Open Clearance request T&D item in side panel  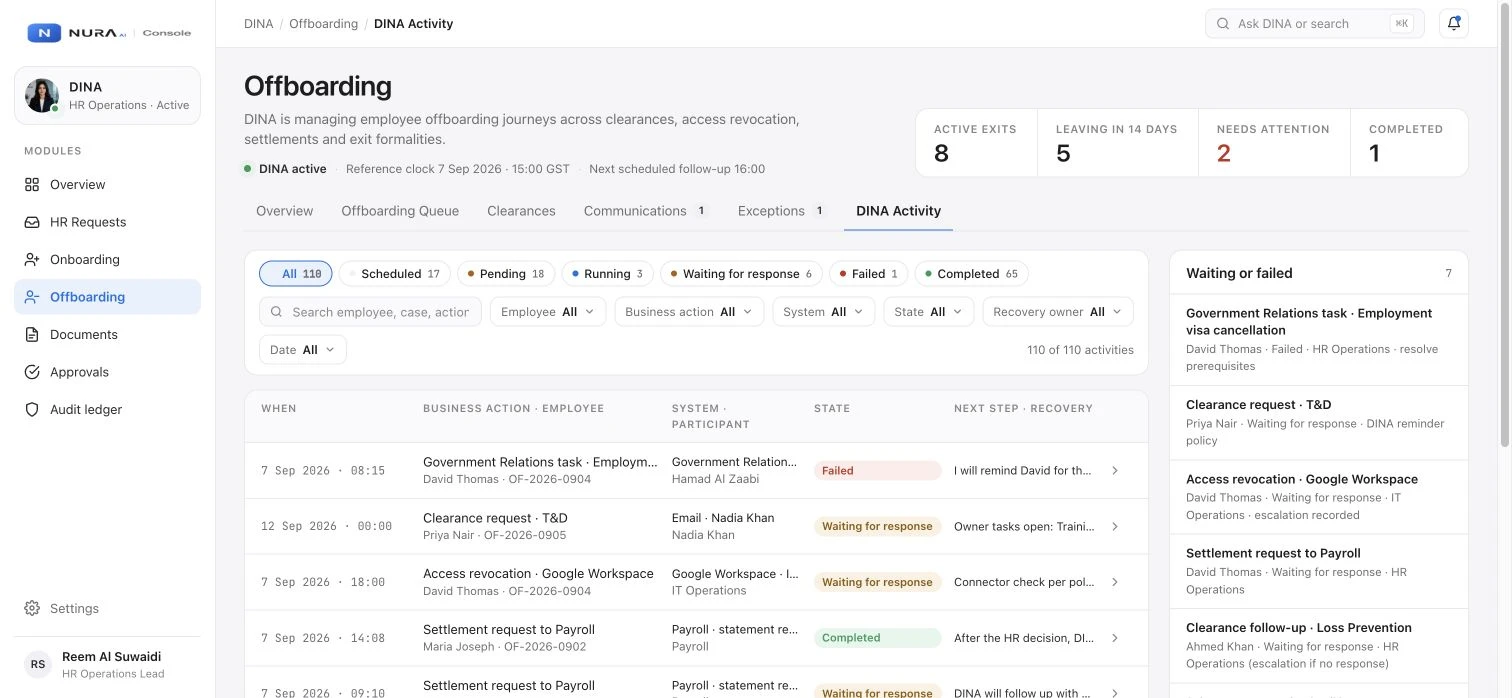click(x=1319, y=423)
